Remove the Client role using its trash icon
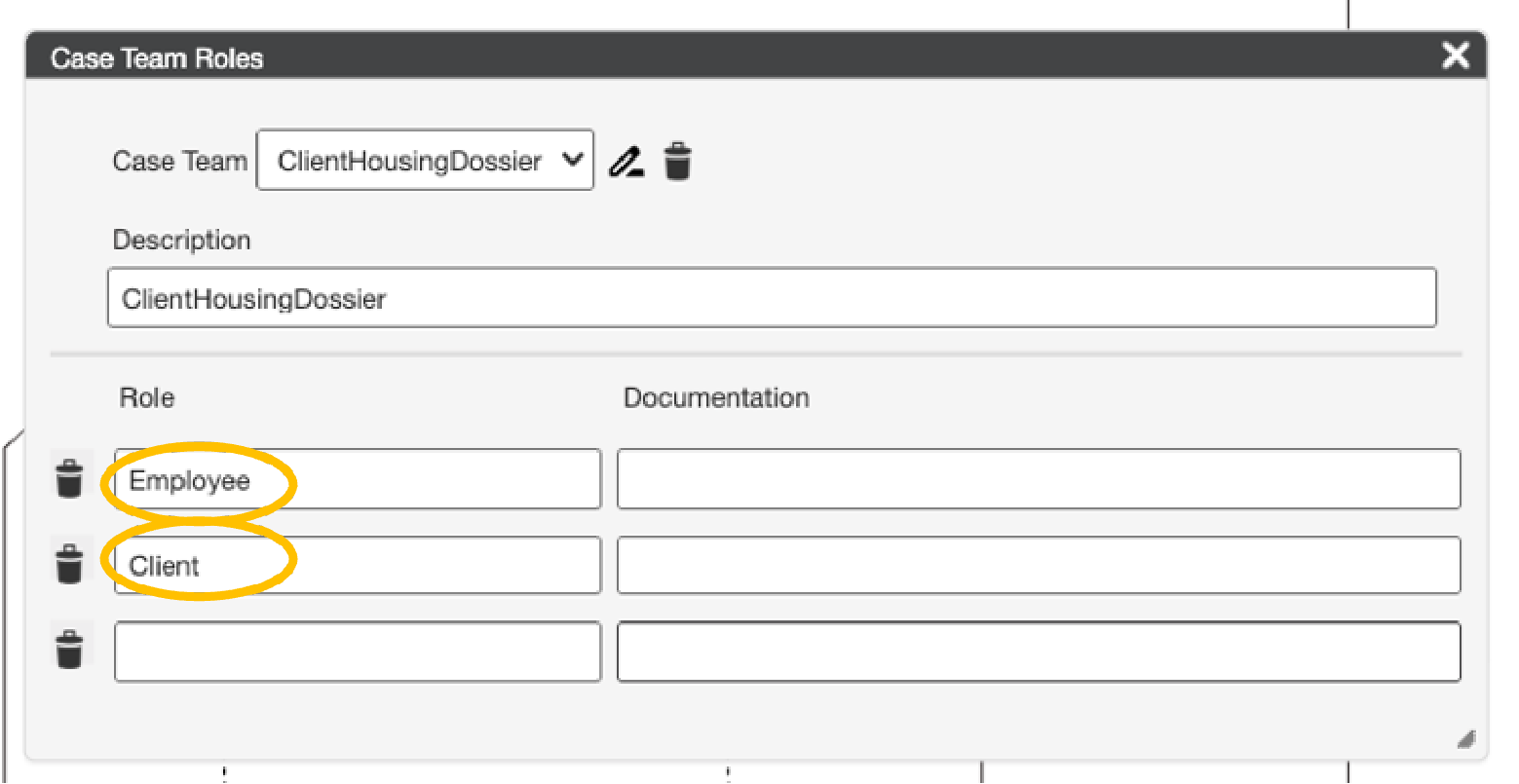 69,564
